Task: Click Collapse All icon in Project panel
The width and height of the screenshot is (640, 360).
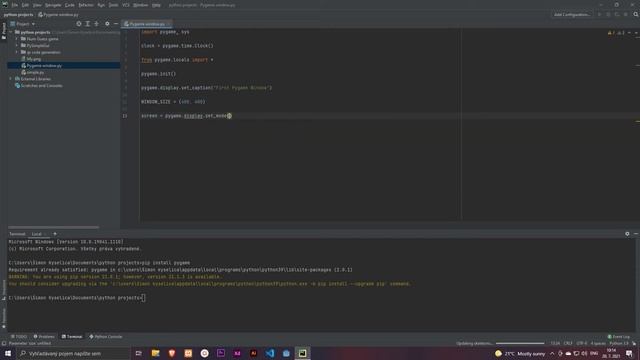Action: [x=97, y=24]
